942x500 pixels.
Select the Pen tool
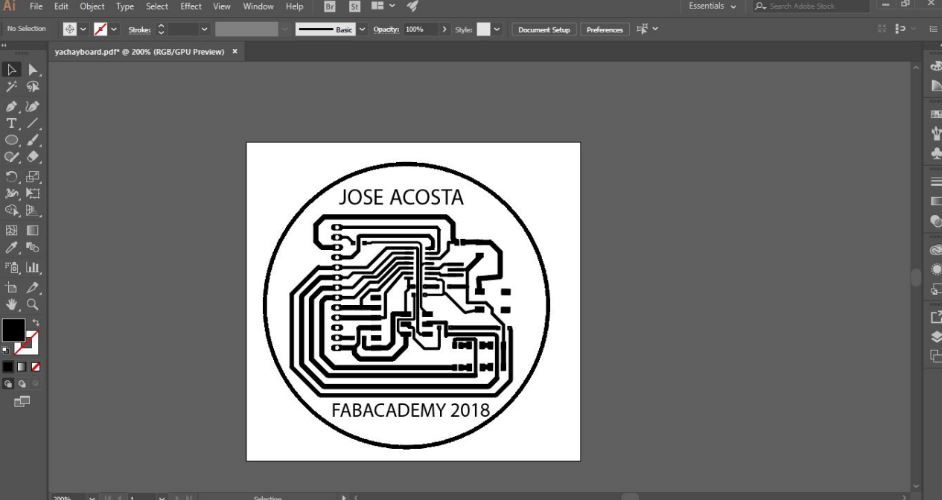(x=11, y=106)
